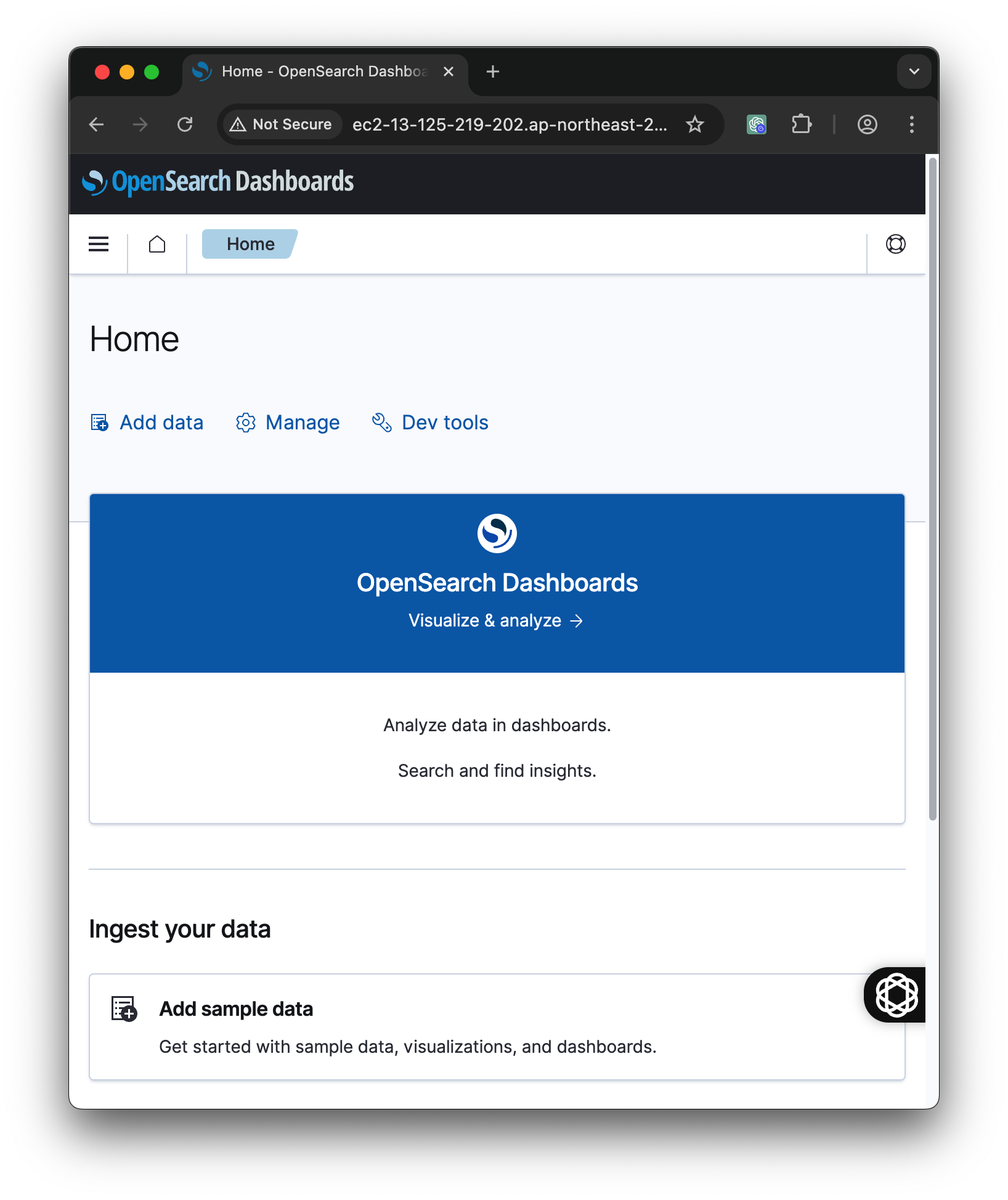Open Chrome three-dot menu
Image resolution: width=1008 pixels, height=1200 pixels.
[912, 125]
